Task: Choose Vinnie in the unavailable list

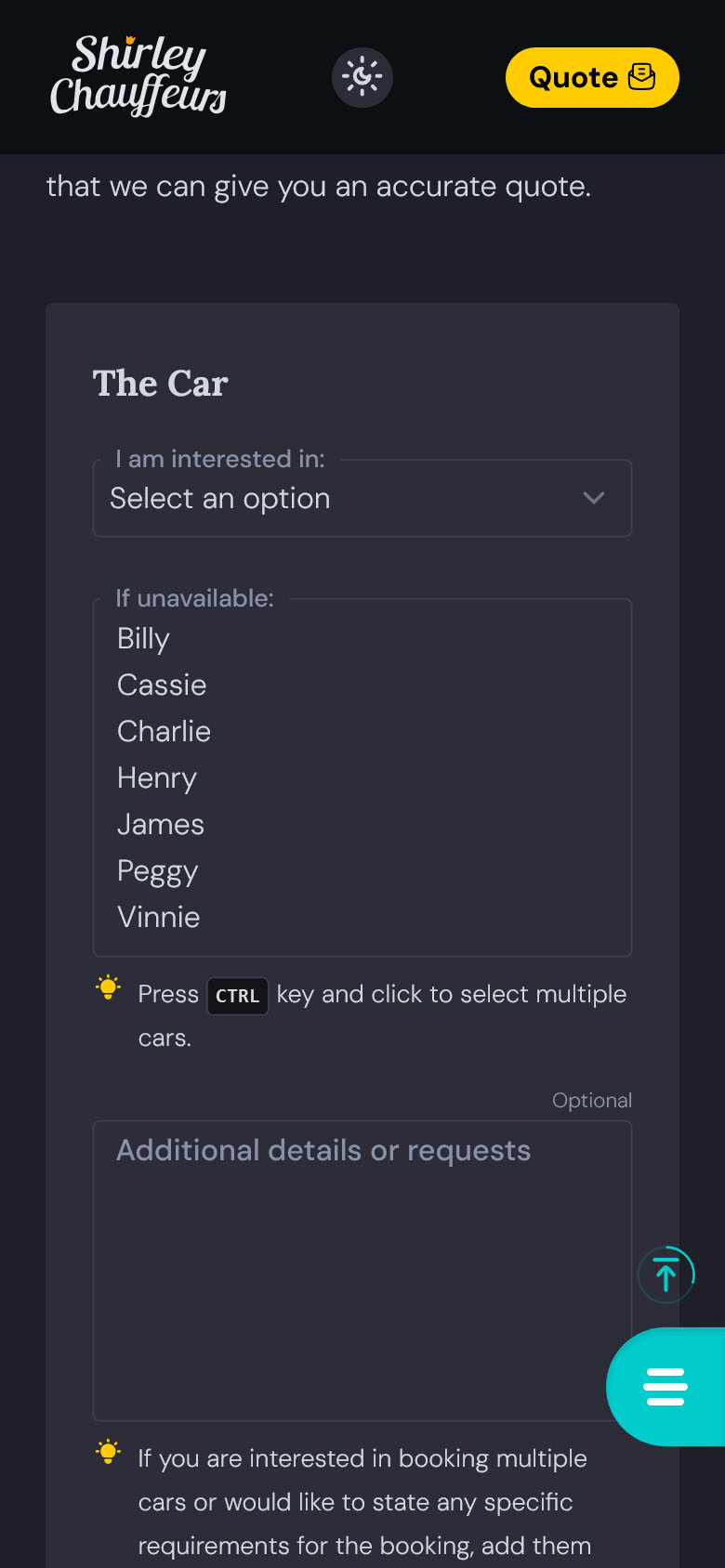Action: 159,918
